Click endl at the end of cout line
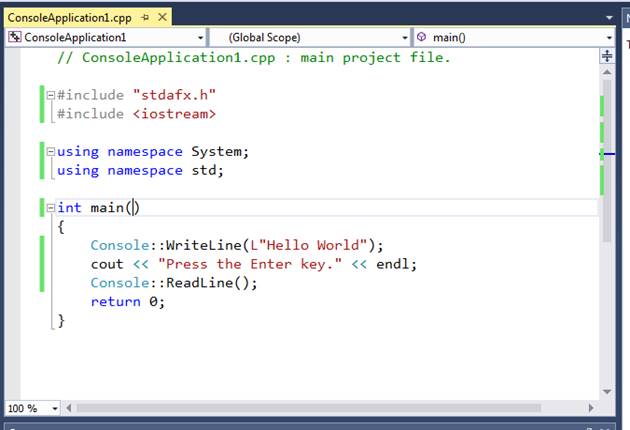 point(392,264)
